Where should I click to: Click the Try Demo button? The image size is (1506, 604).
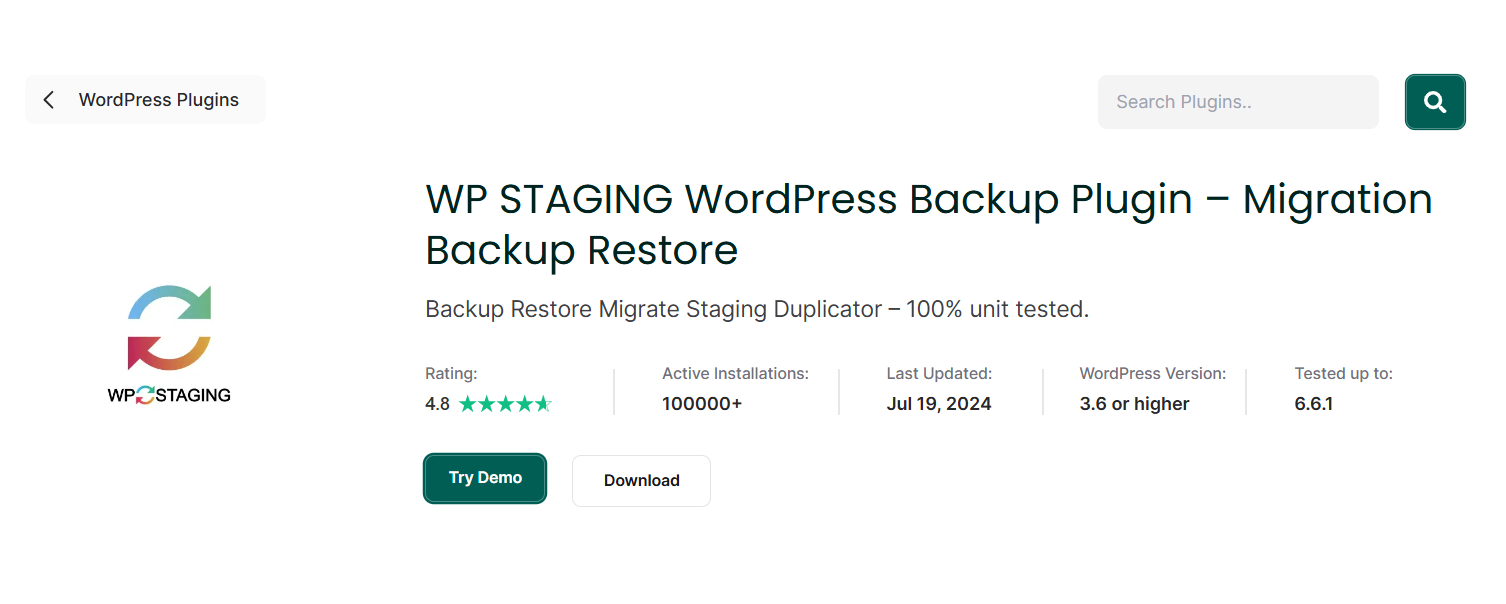tap(485, 478)
